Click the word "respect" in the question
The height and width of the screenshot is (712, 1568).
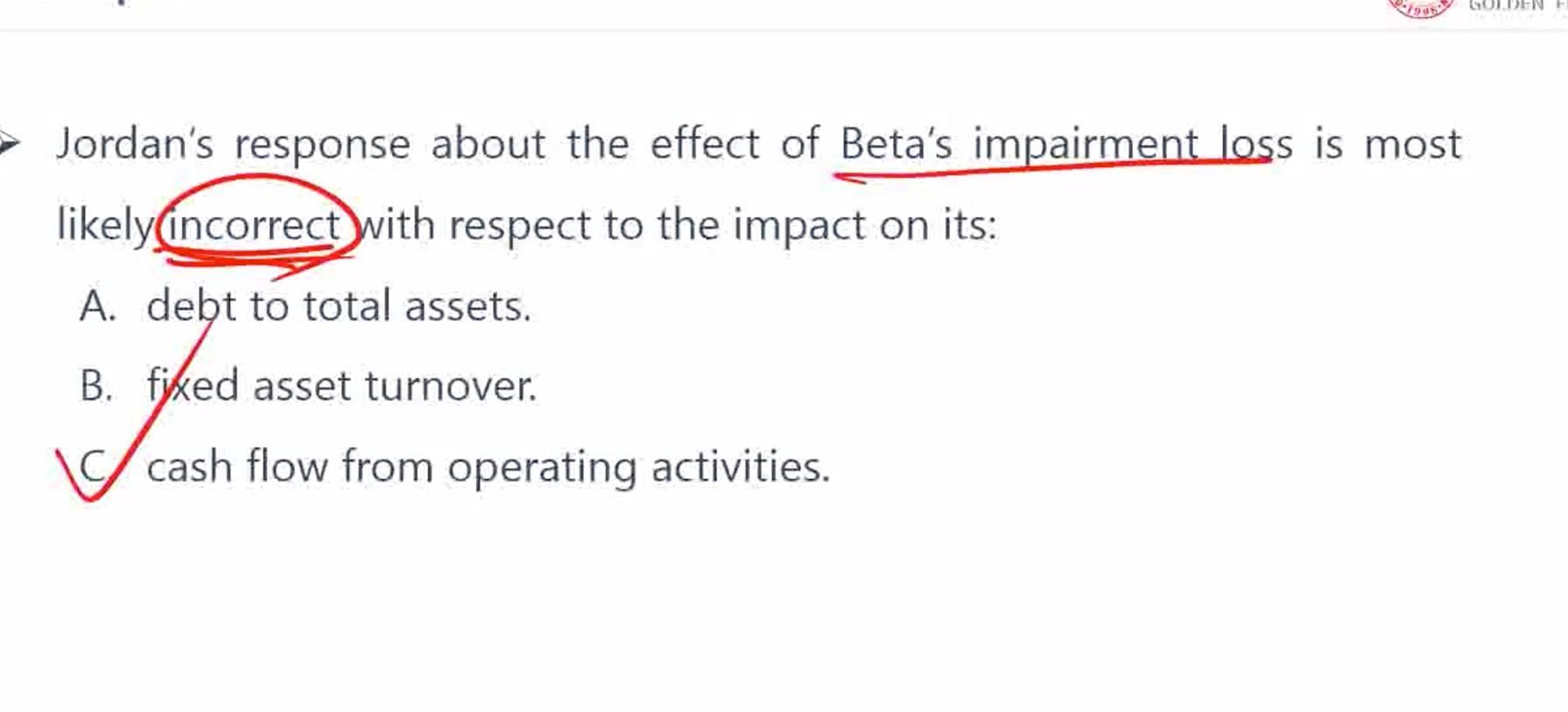(520, 225)
